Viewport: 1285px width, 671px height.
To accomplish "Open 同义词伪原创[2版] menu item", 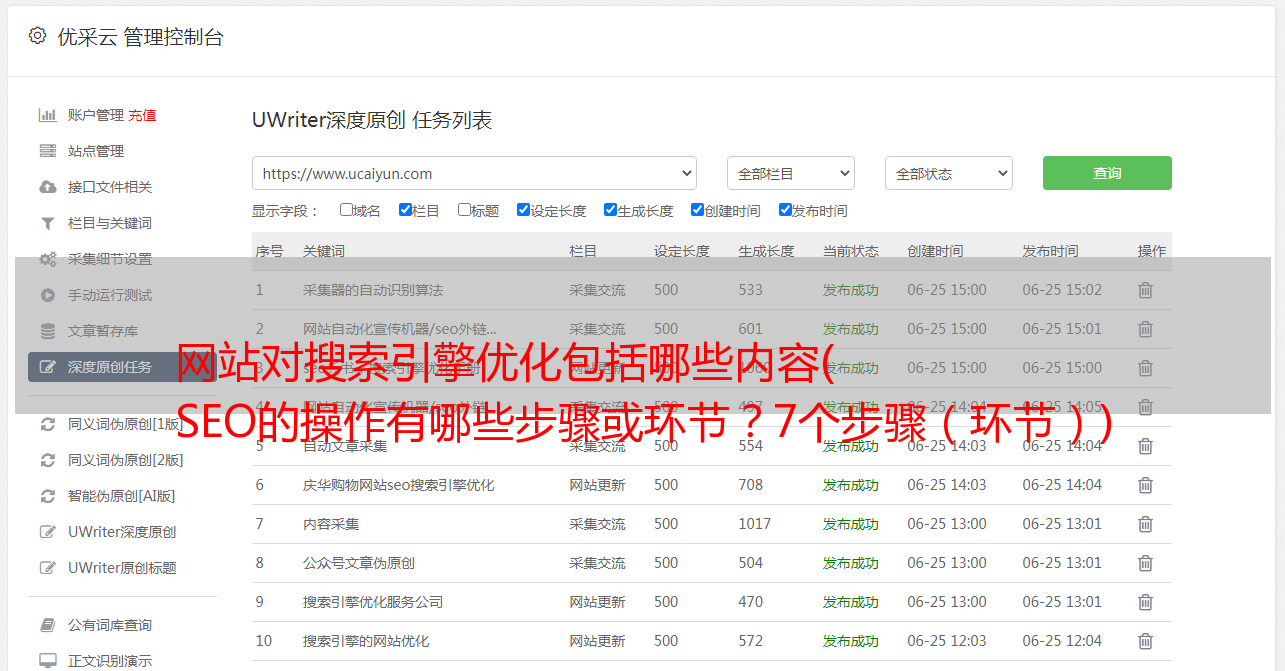I will pyautogui.click(x=126, y=460).
